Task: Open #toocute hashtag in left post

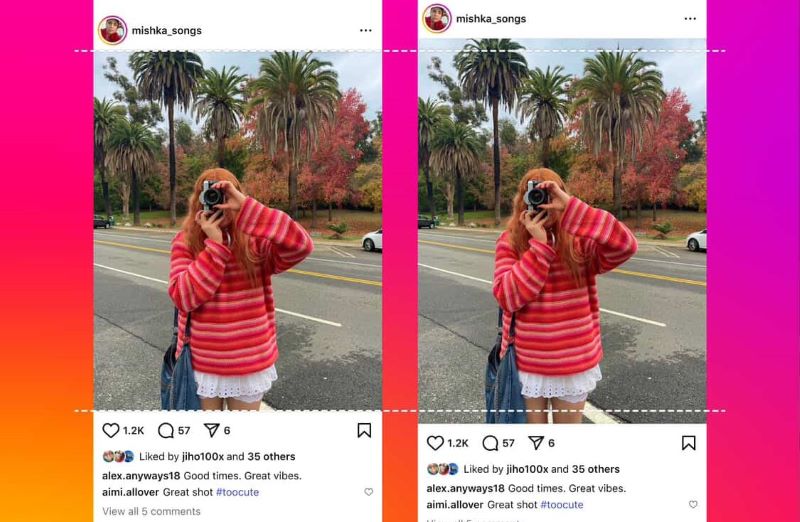Action: click(237, 492)
